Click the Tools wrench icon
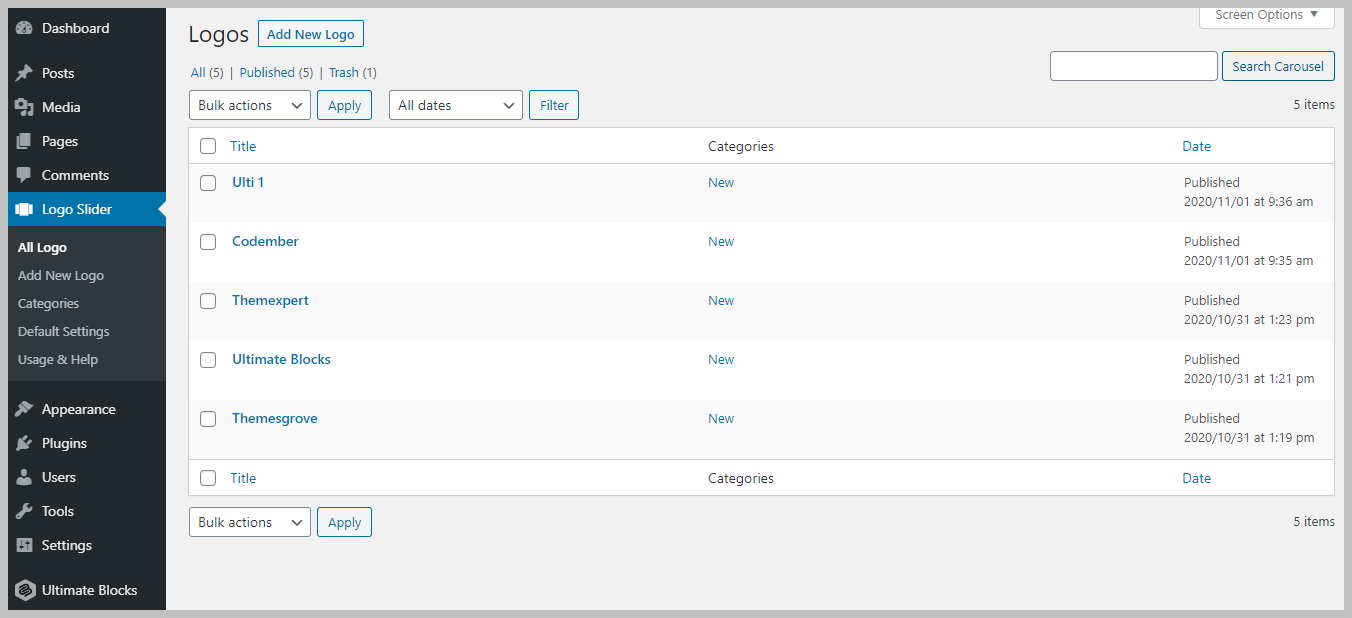 click(x=25, y=511)
